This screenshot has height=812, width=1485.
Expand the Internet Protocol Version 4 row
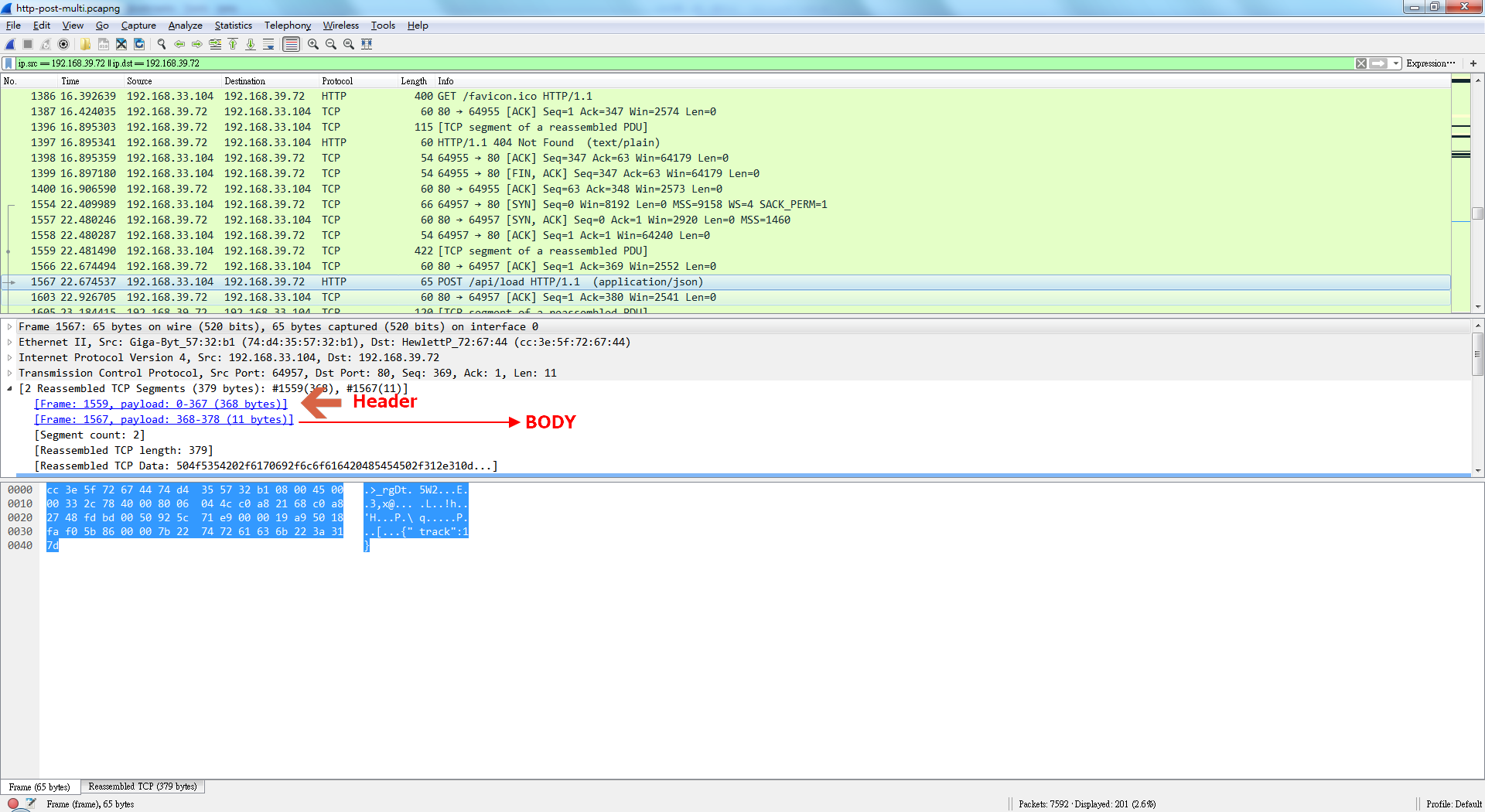(9, 358)
